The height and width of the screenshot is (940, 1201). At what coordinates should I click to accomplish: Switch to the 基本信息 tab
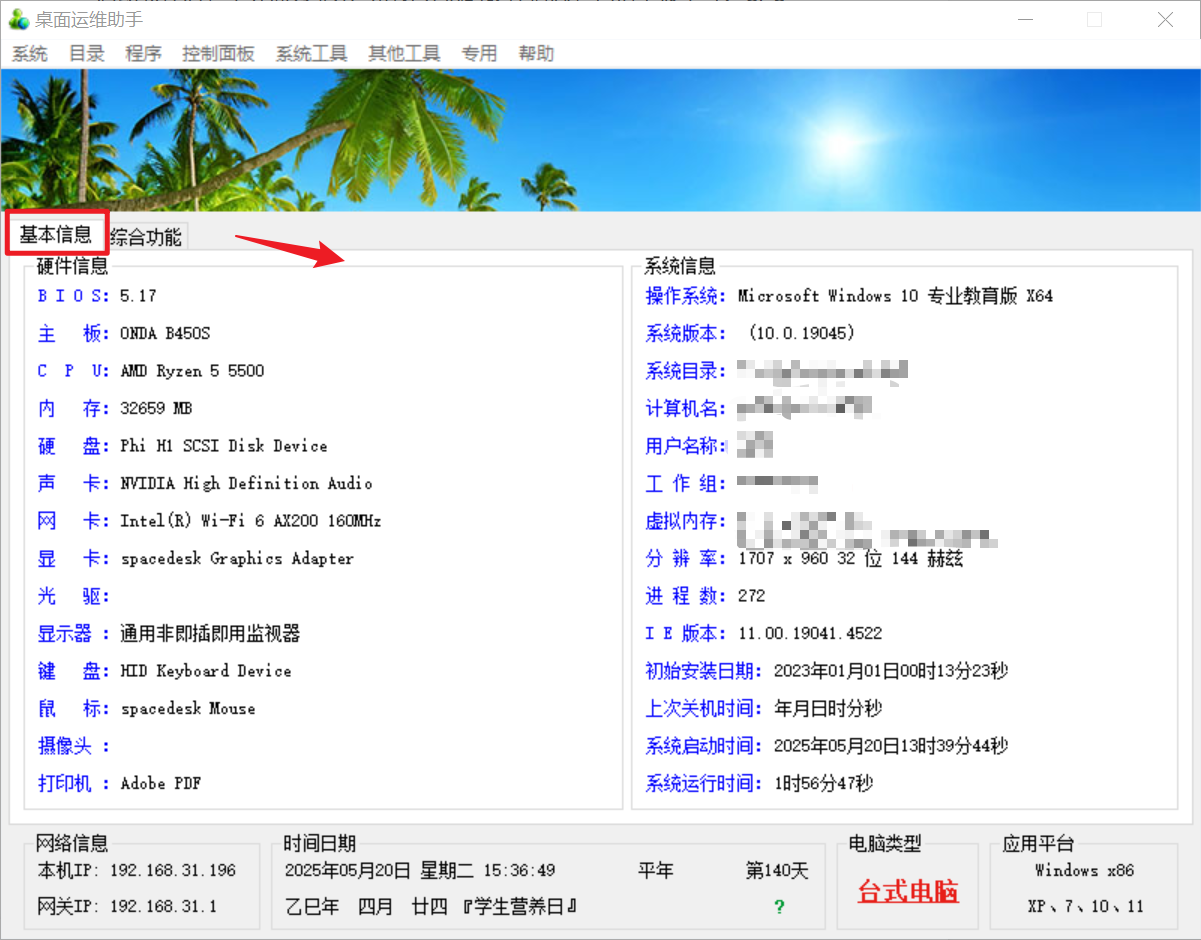pyautogui.click(x=56, y=235)
